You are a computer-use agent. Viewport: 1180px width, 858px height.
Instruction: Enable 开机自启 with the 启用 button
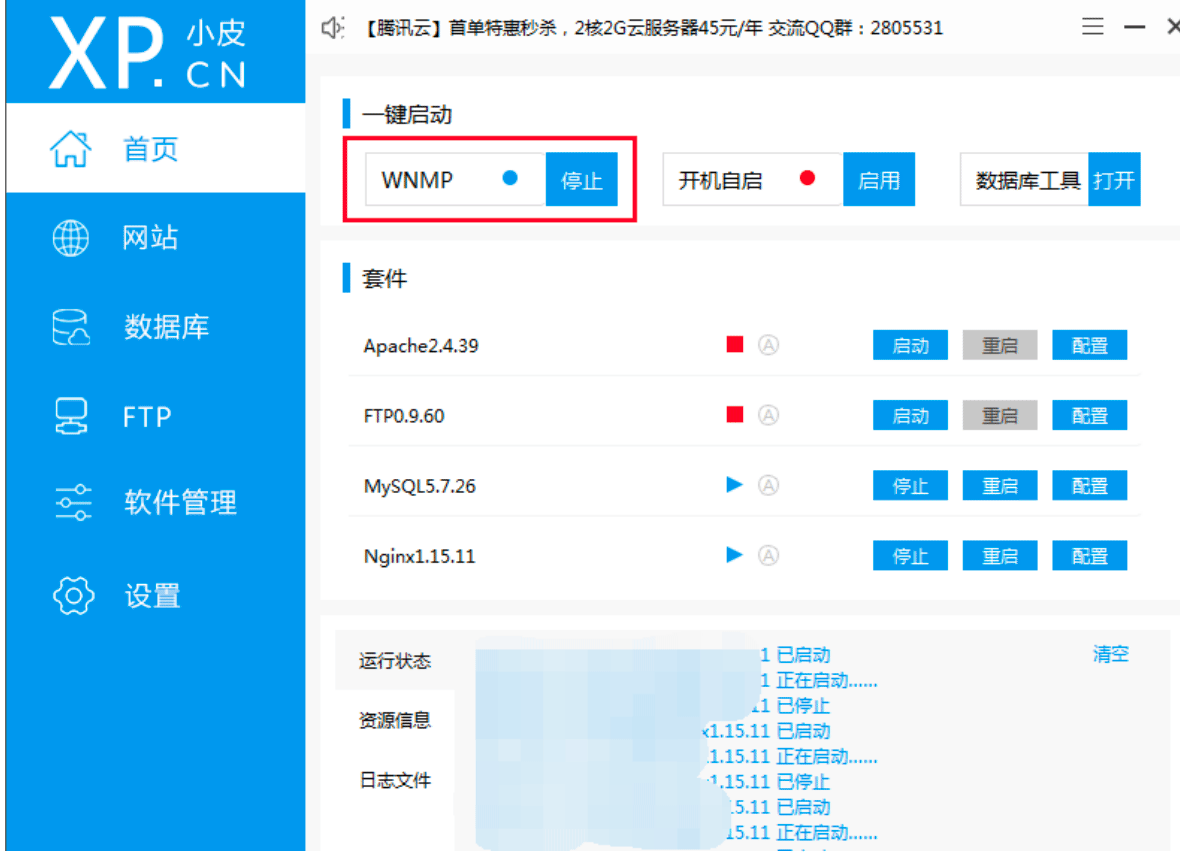pyautogui.click(x=879, y=180)
